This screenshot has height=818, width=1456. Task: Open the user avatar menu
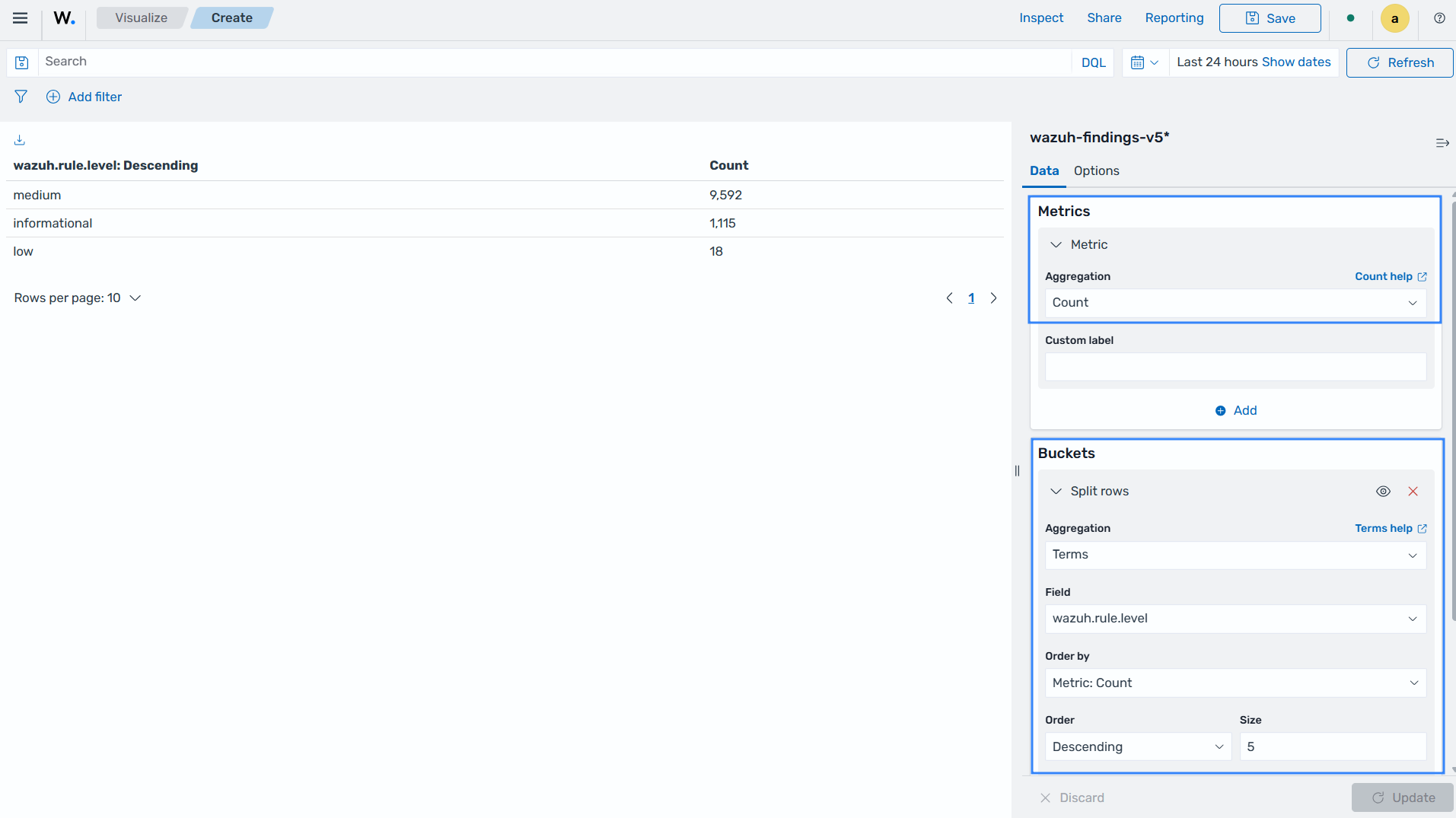1394,18
